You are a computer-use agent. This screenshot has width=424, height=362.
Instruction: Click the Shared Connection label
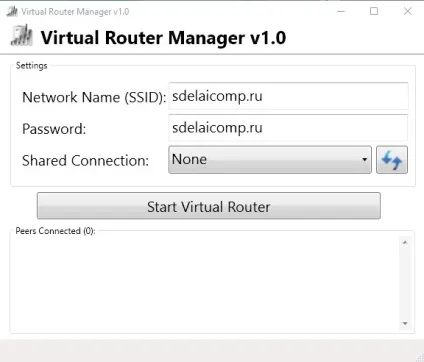[x=85, y=161]
